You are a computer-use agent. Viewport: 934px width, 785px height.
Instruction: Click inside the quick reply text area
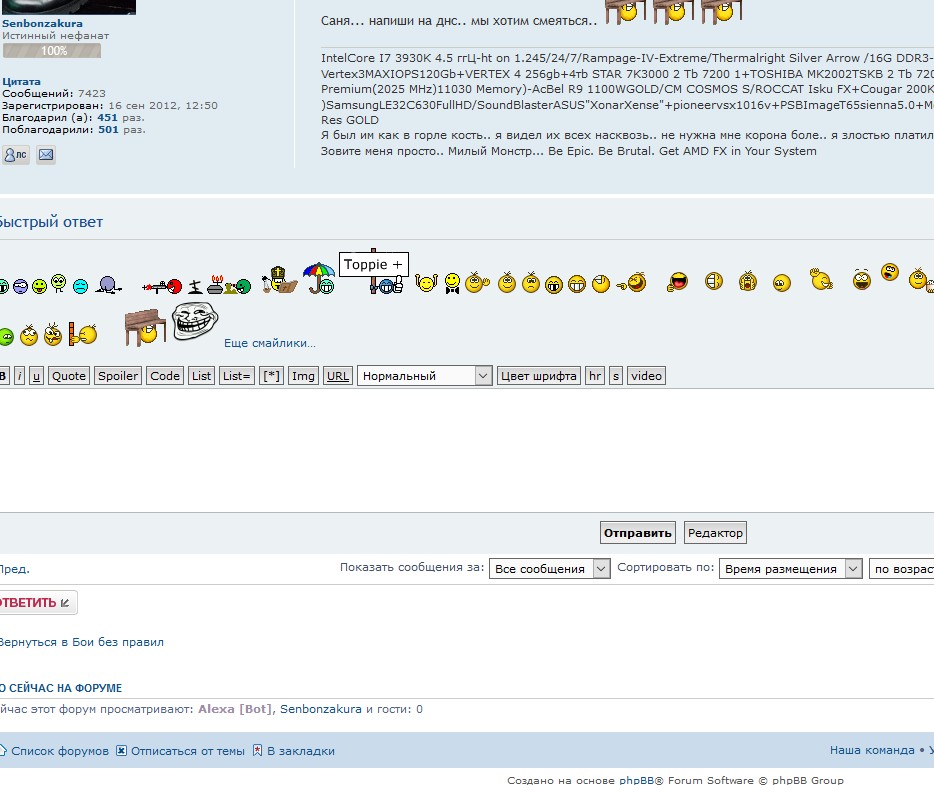(x=460, y=448)
